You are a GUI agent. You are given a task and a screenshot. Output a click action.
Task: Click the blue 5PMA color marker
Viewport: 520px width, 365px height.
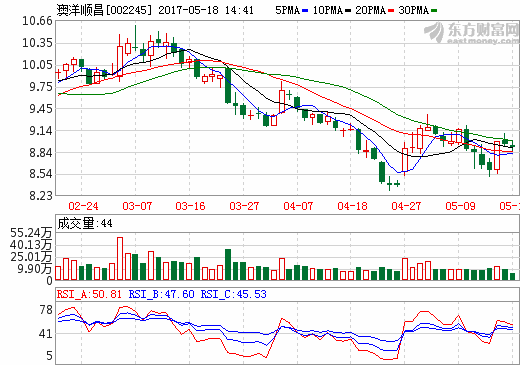pos(305,11)
